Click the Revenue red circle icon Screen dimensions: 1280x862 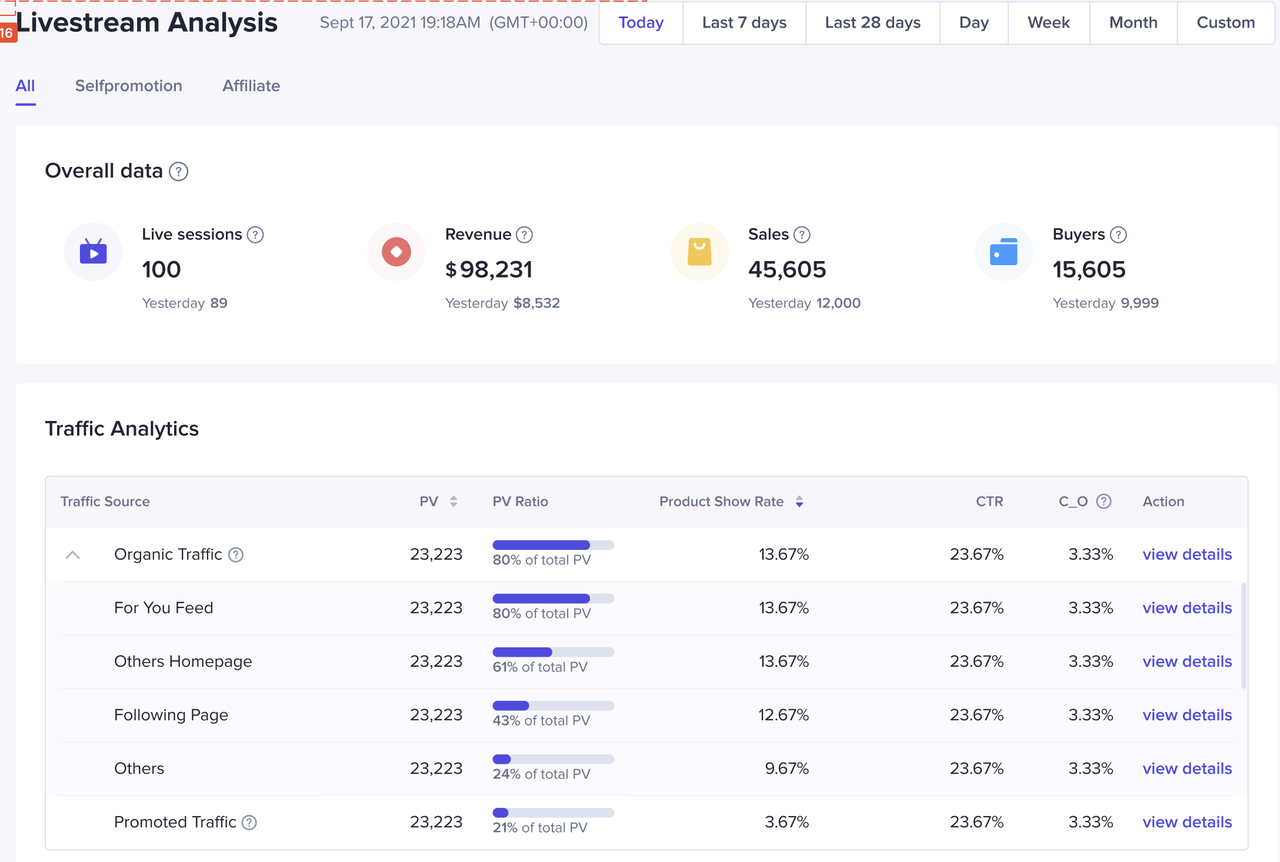click(x=396, y=252)
